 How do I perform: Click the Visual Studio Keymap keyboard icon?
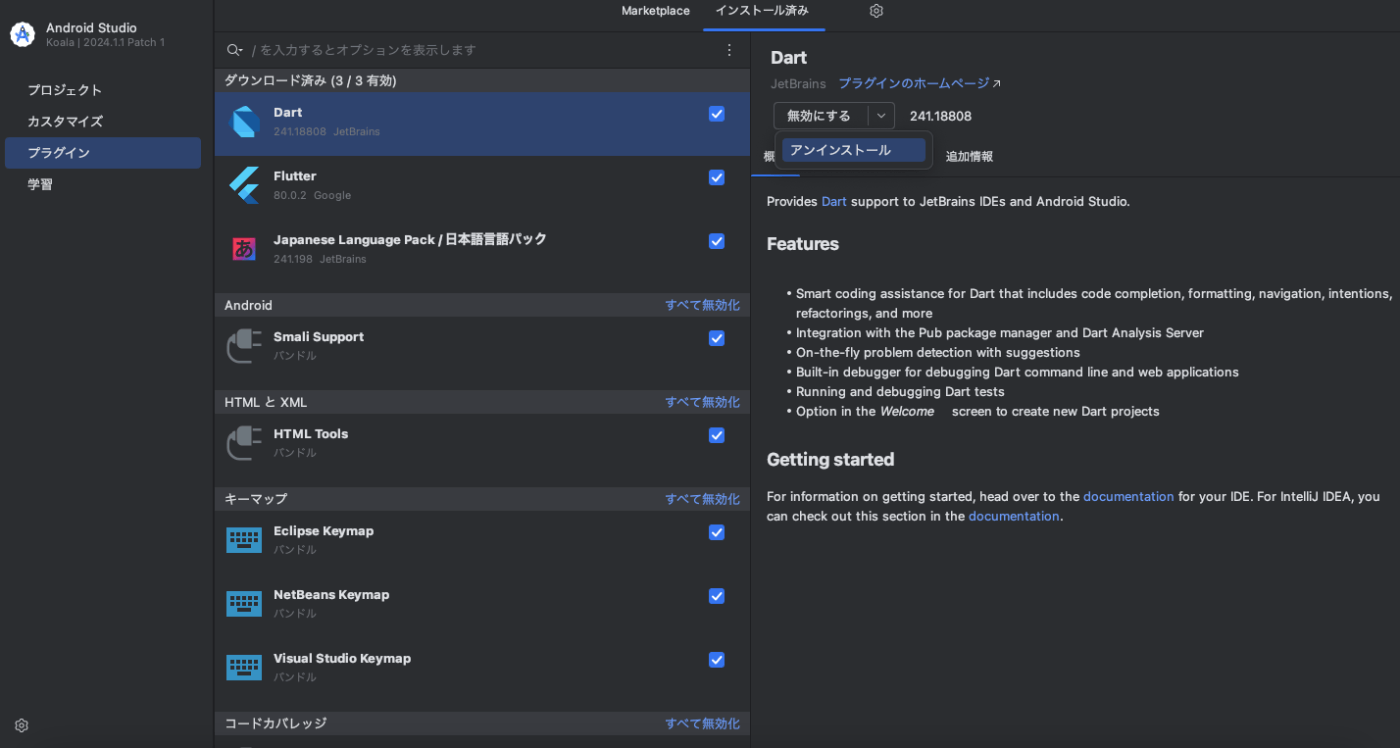pyautogui.click(x=244, y=668)
